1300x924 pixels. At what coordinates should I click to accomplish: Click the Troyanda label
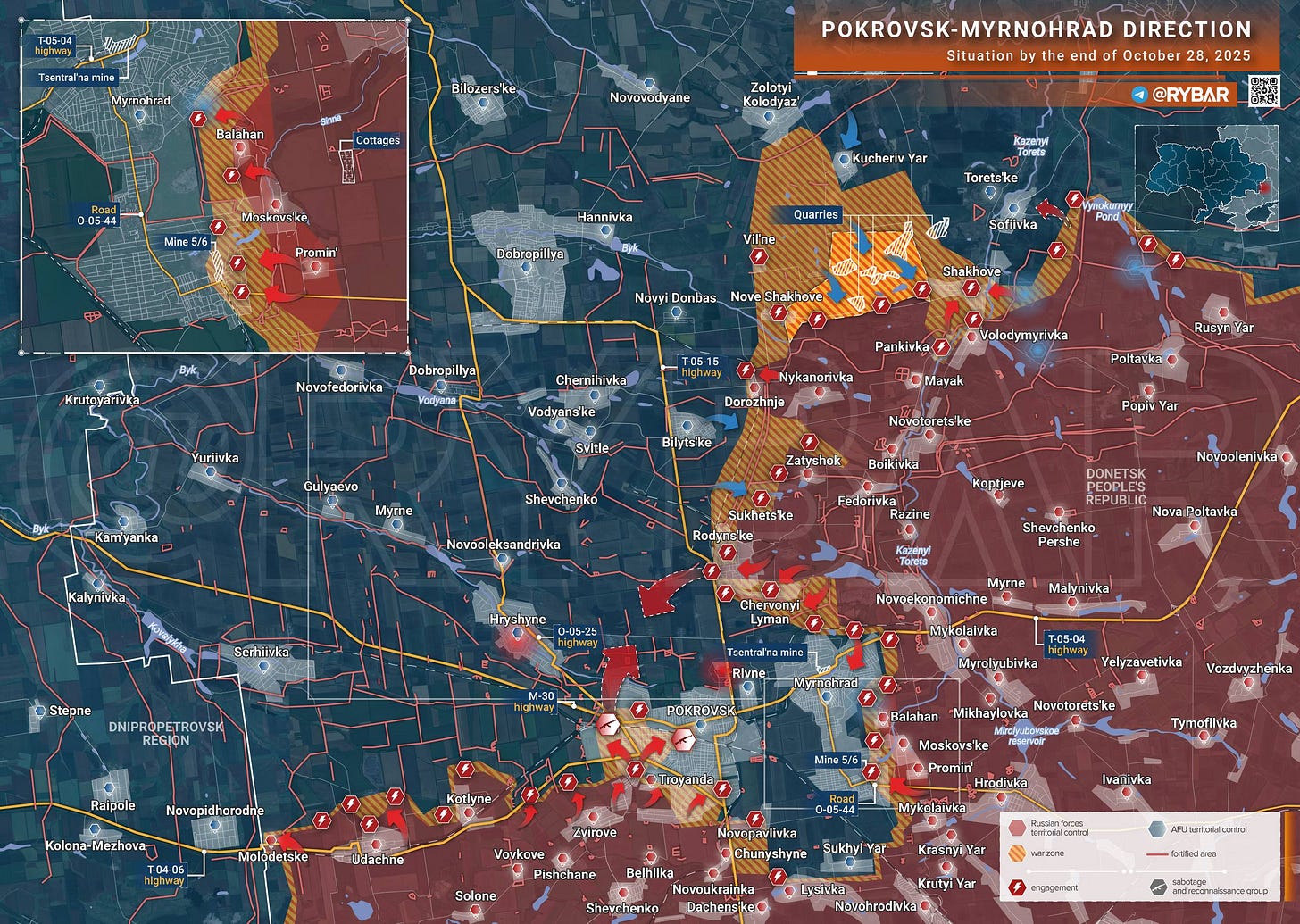pos(686,779)
